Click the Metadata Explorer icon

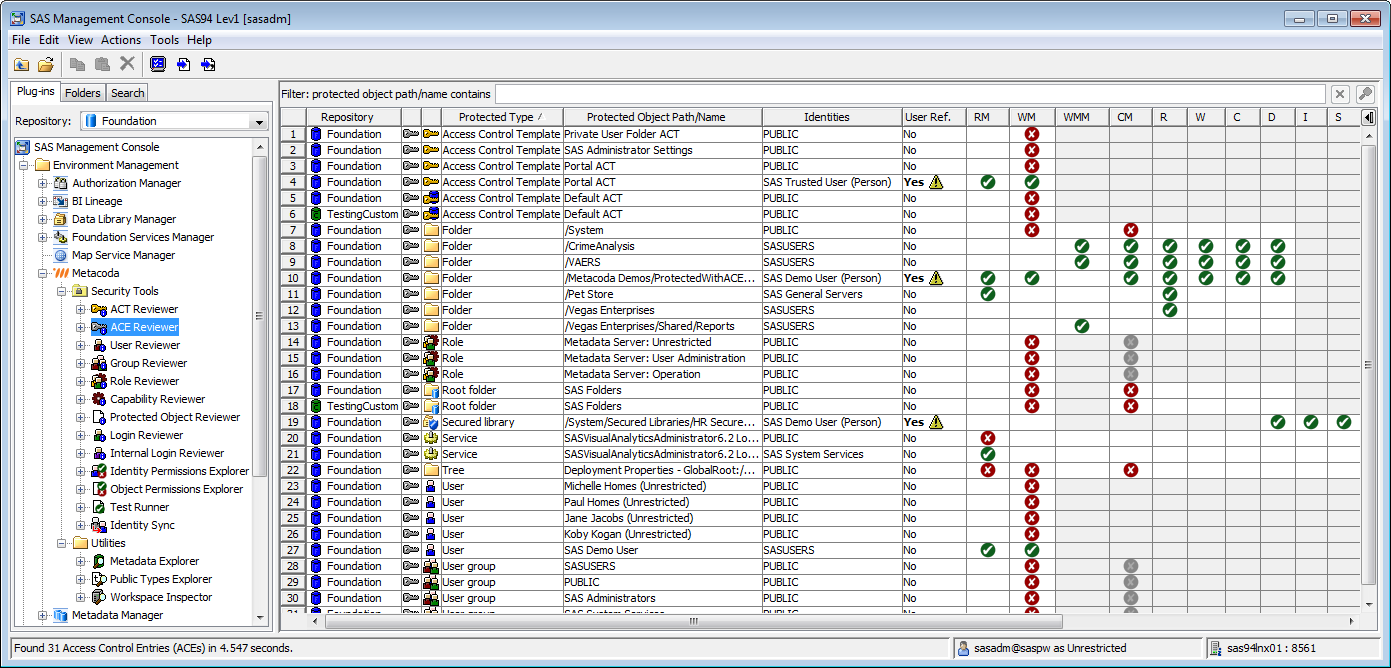click(99, 561)
